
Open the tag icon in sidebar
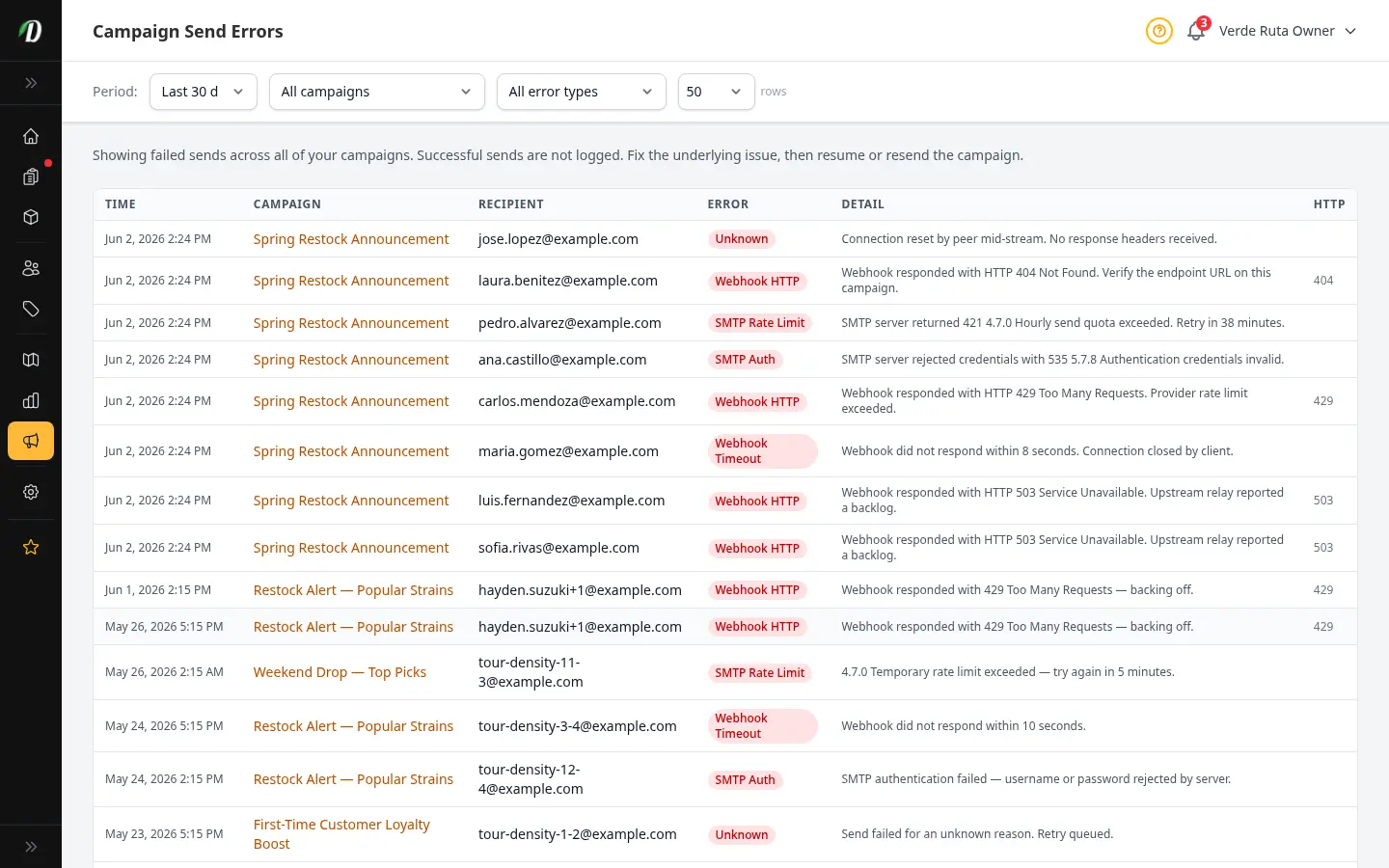coord(31,309)
